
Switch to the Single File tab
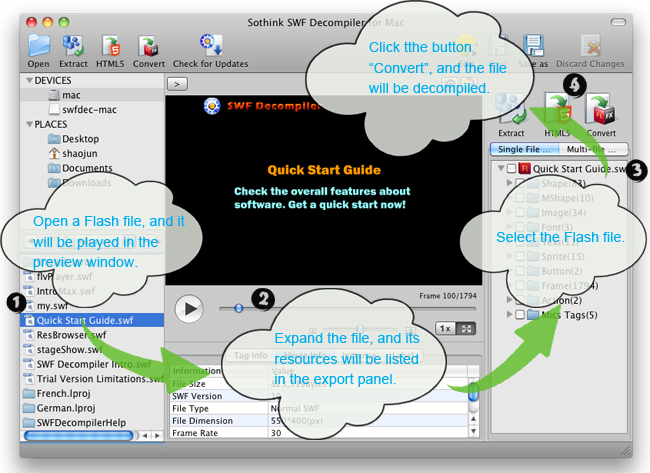[x=524, y=149]
